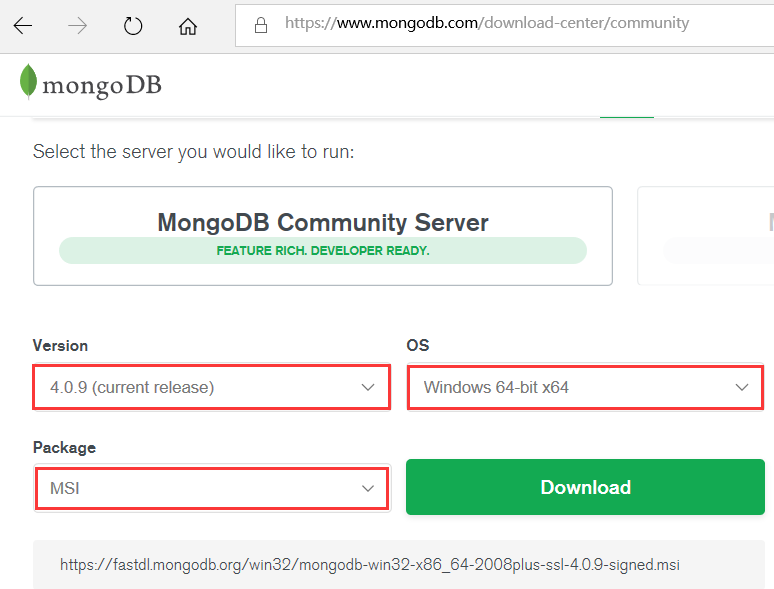The width and height of the screenshot is (774, 589).
Task: Click the OS label
Action: click(x=418, y=345)
